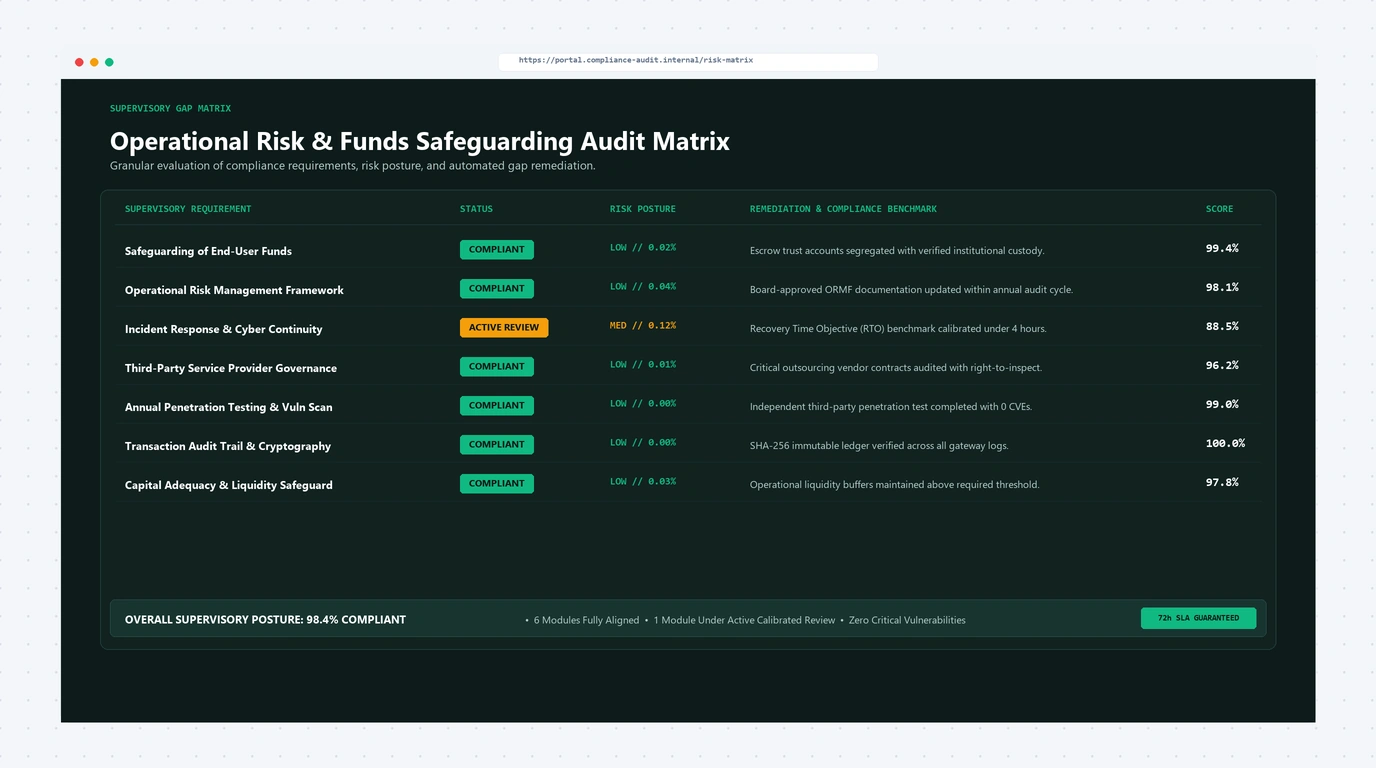Viewport: 1376px width, 768px height.
Task: Select the Supervisory Requirement column header
Action: click(x=188, y=209)
